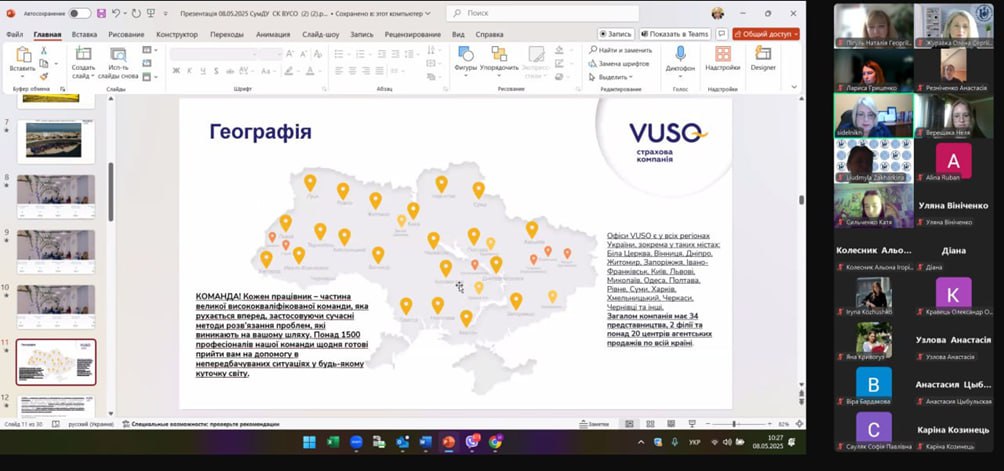Viewport: 1004px width, 471px height.
Task: Toggle the AutoSave (Автосохранение) switch
Action: coord(80,13)
